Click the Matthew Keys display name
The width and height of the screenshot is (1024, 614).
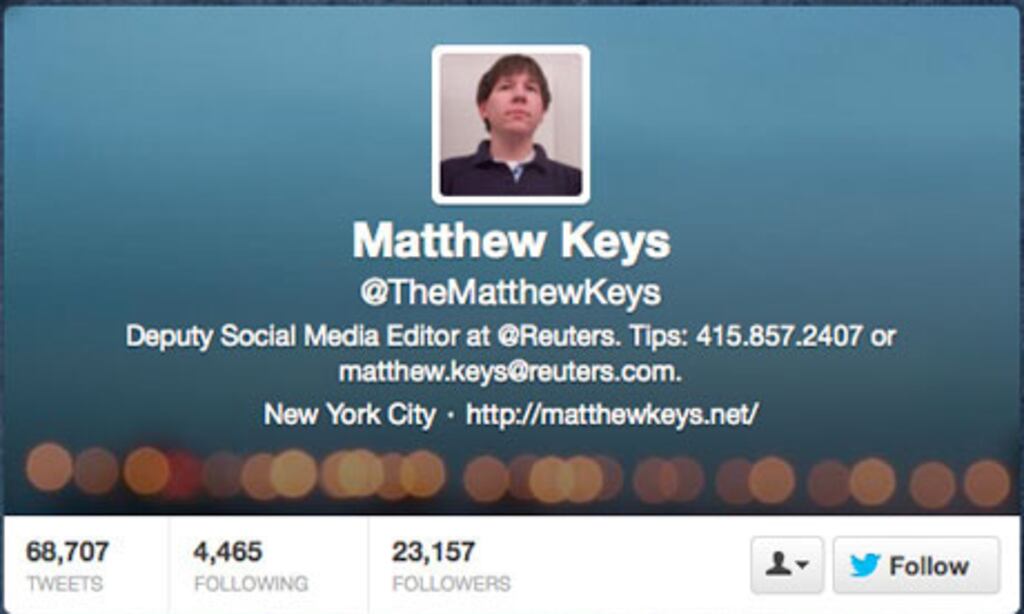511,242
